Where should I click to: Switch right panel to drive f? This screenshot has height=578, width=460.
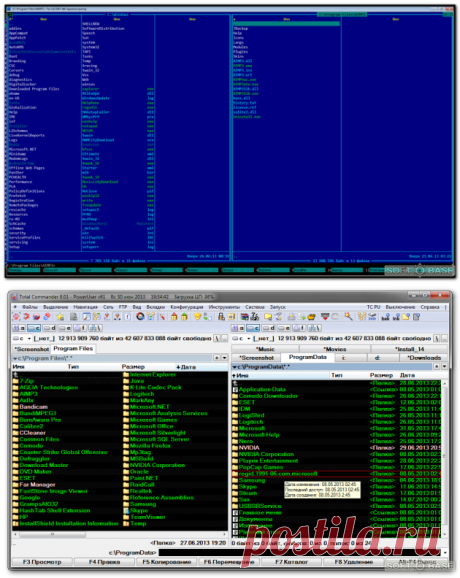299,328
